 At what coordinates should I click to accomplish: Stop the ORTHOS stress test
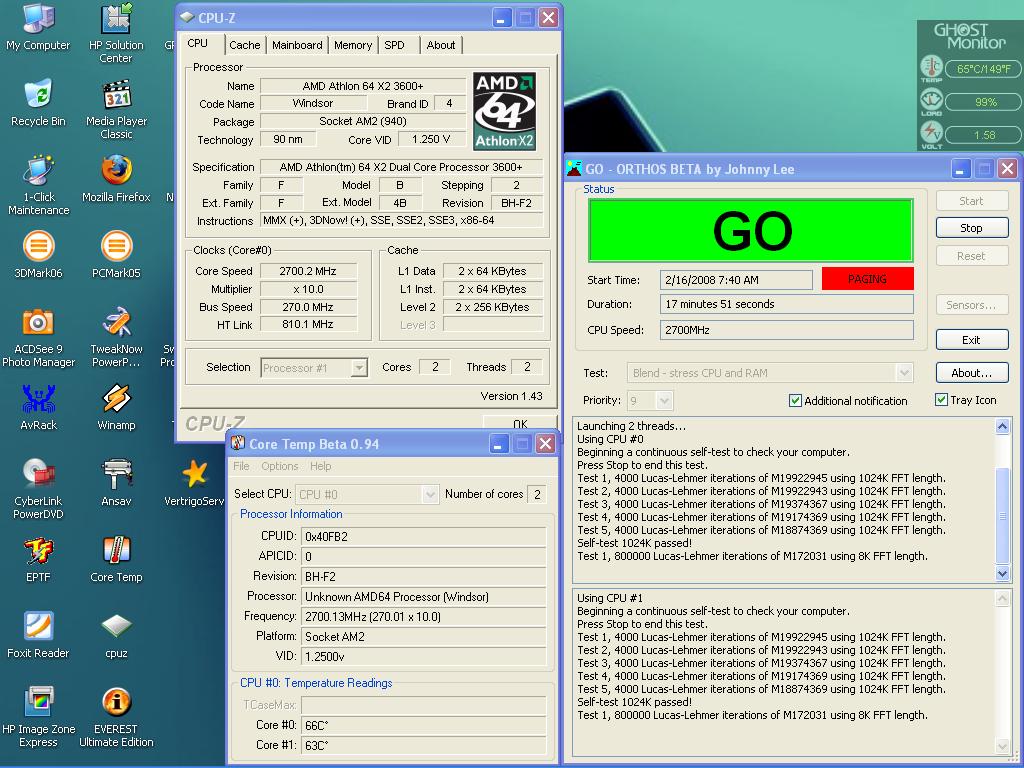[972, 228]
